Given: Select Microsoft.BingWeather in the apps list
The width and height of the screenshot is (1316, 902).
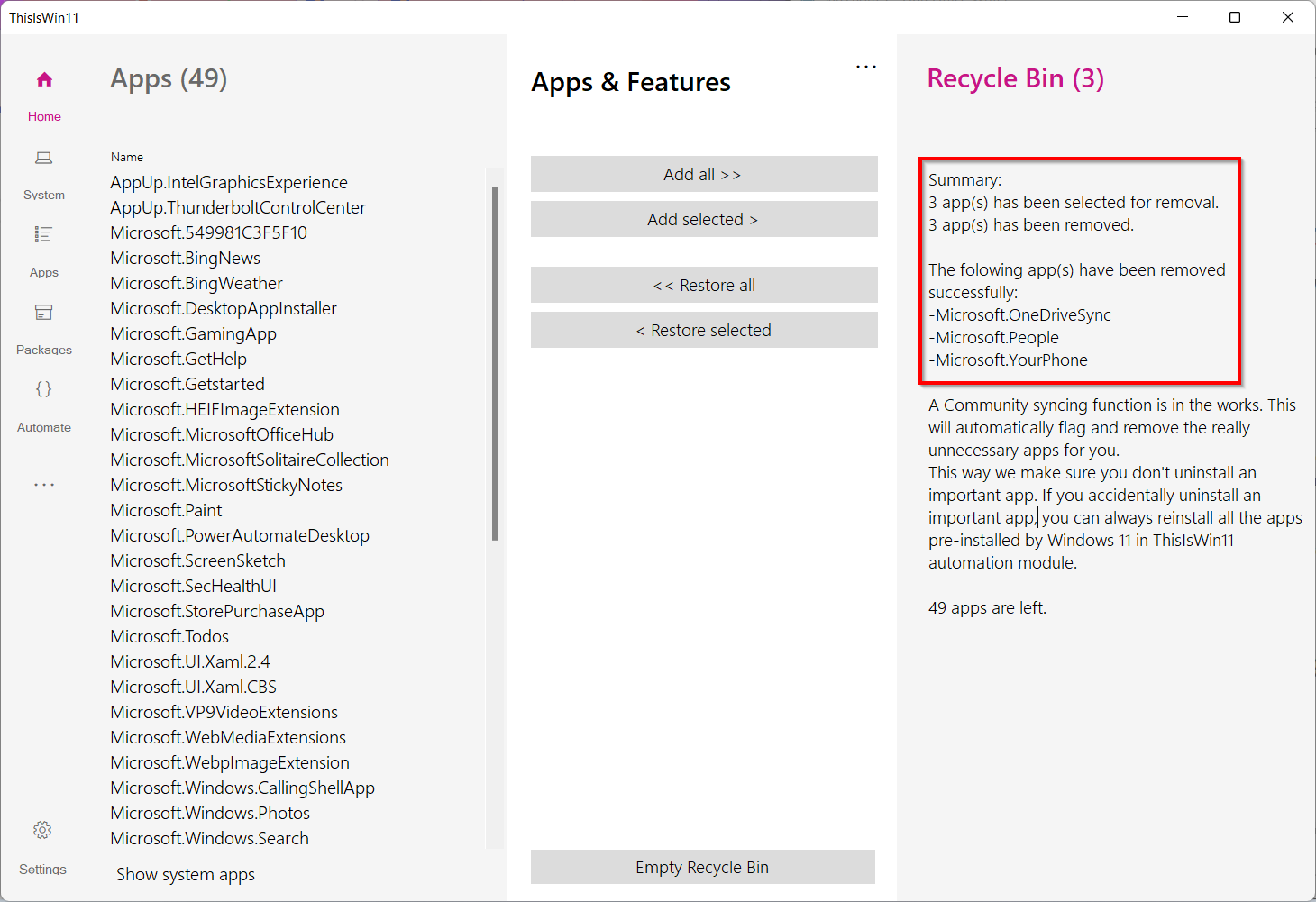Looking at the screenshot, I should point(196,284).
